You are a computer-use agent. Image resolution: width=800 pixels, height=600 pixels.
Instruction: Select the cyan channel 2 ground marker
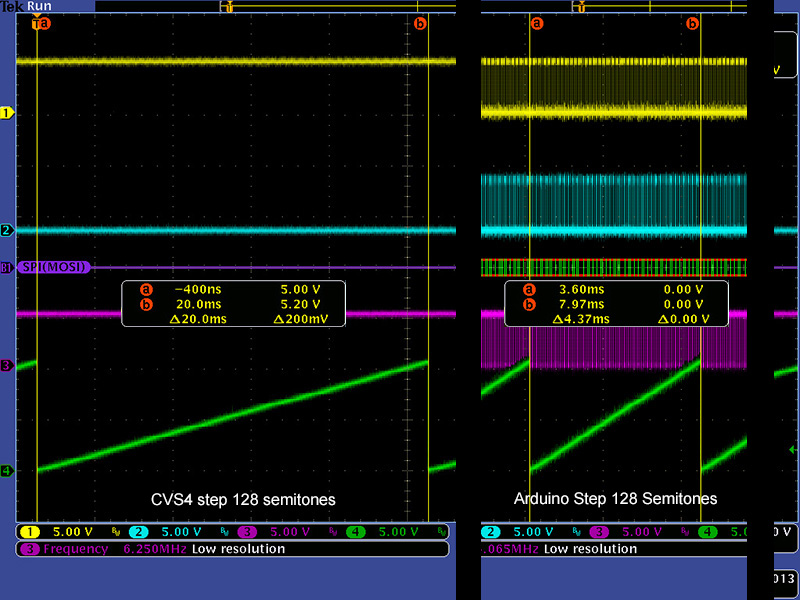point(6,231)
